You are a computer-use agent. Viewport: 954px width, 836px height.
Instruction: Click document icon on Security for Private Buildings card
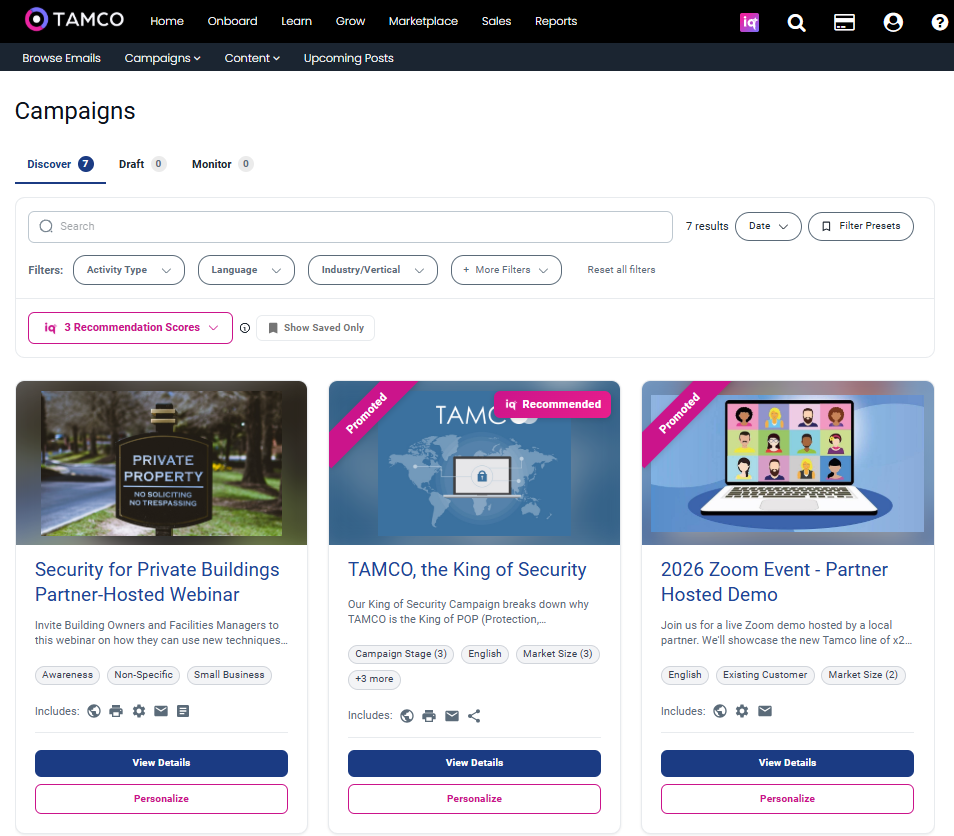tap(183, 711)
